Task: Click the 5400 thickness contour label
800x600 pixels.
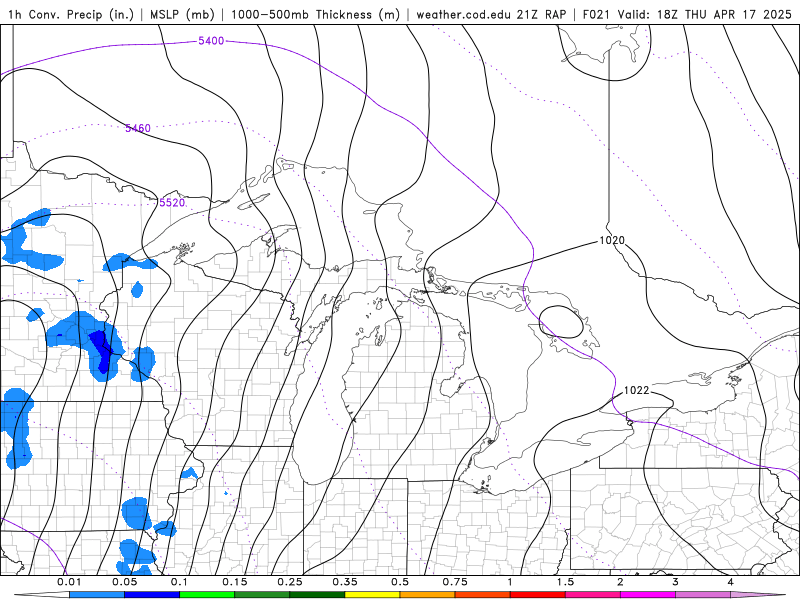Action: (211, 41)
